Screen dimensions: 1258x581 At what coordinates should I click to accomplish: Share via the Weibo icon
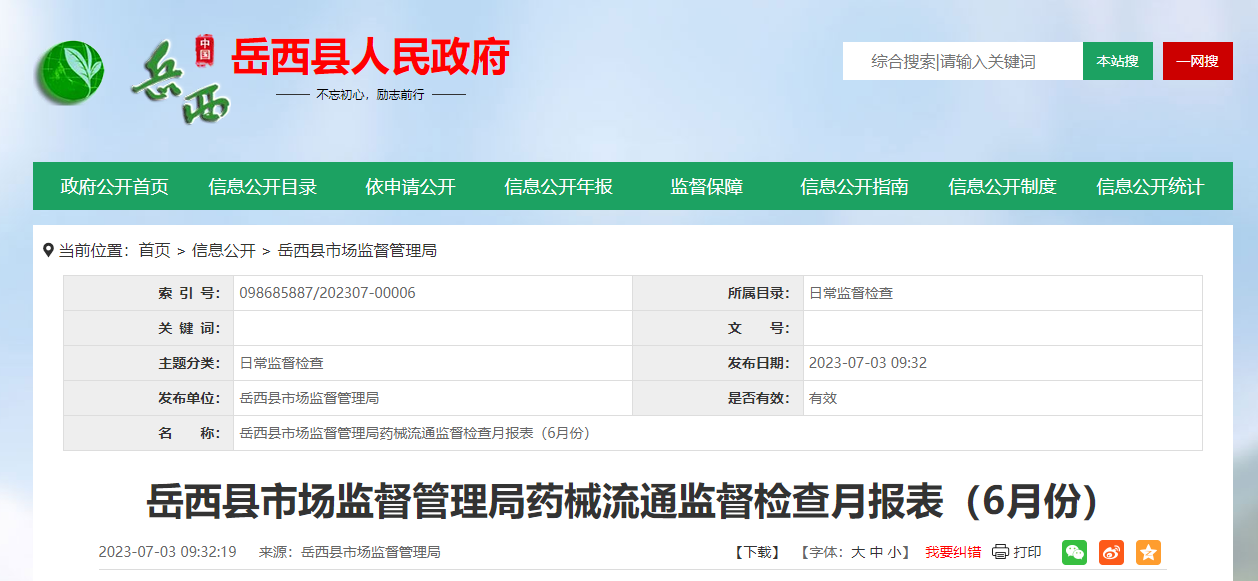point(1112,552)
